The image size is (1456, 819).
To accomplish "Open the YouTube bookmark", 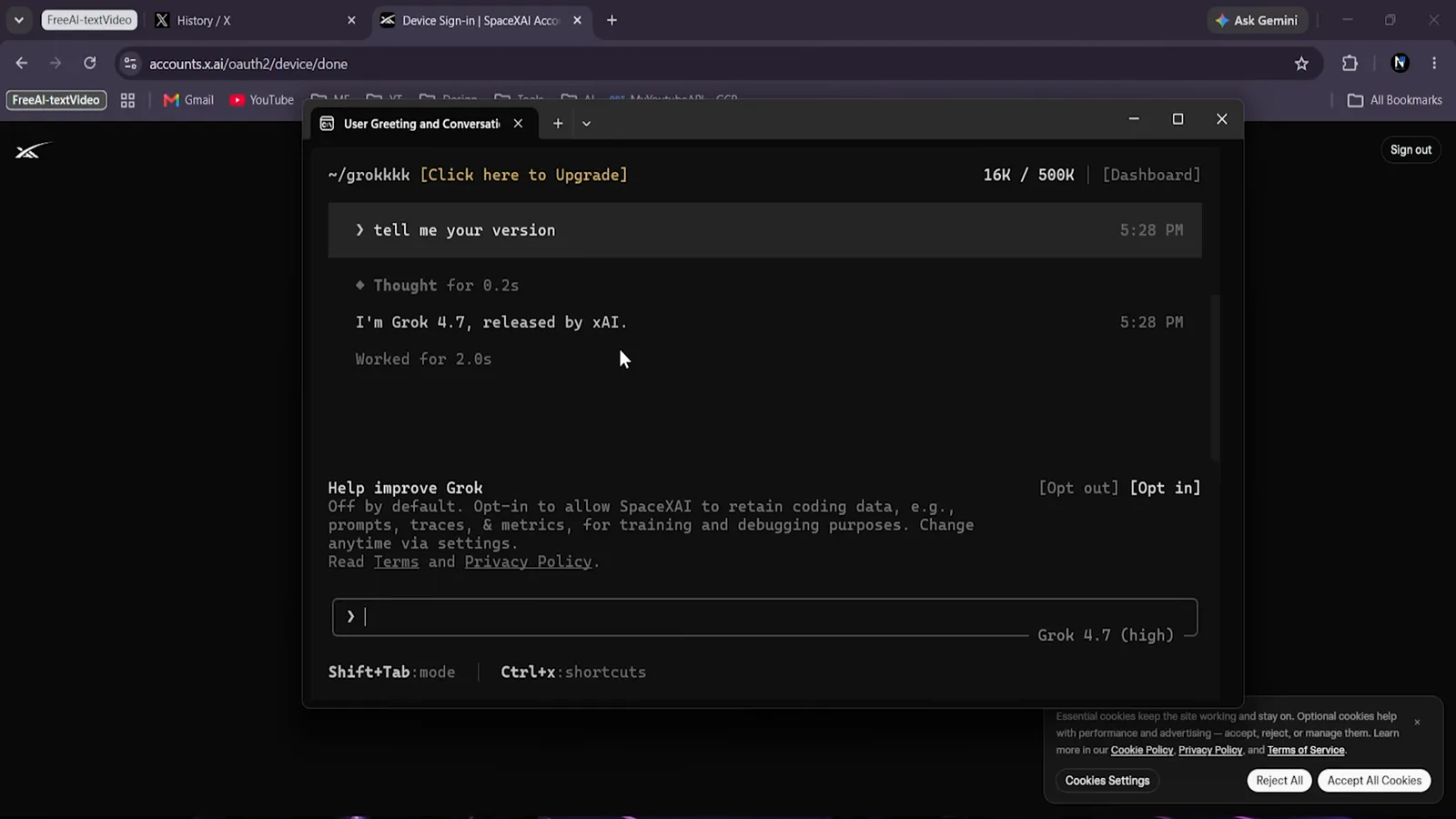I will pyautogui.click(x=262, y=100).
